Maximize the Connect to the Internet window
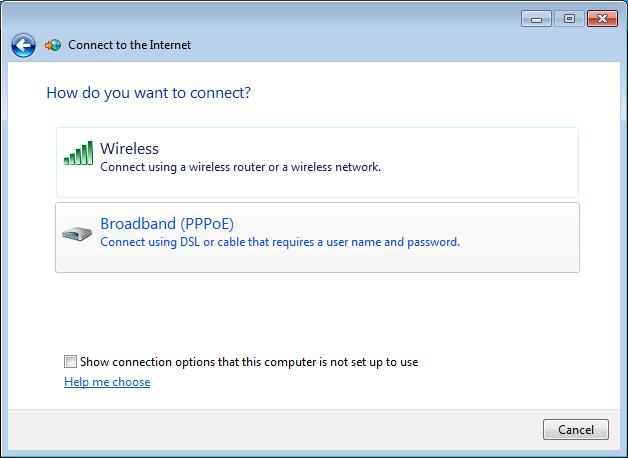 pos(569,19)
